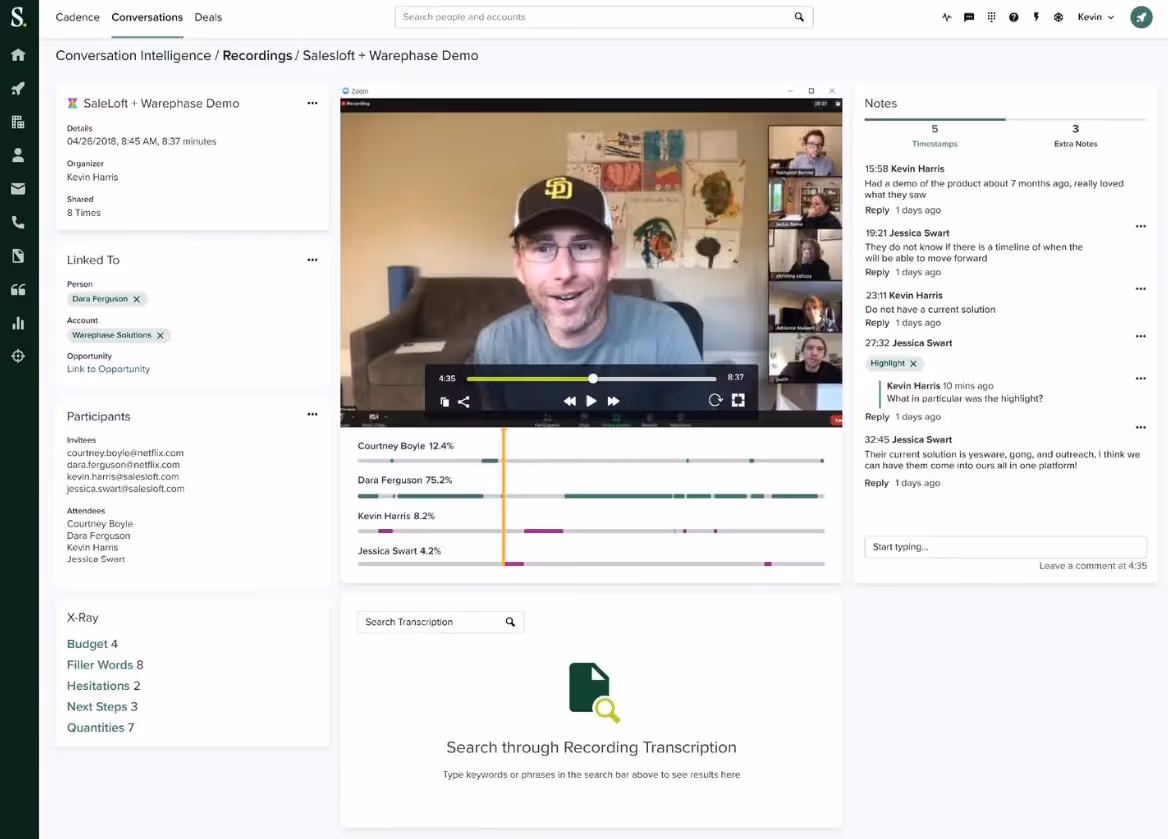Click the crosshair target icon in sidebar

(18, 356)
